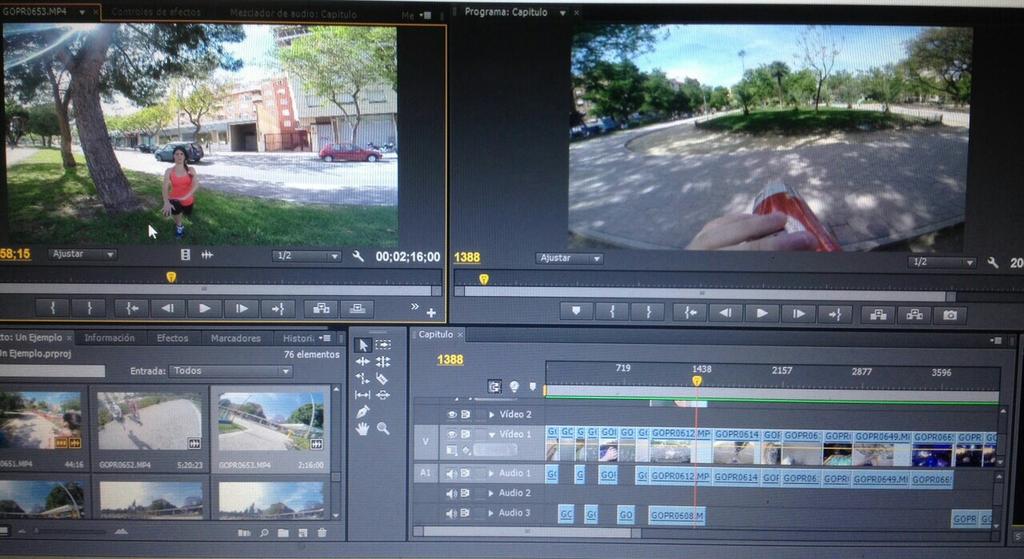Image resolution: width=1024 pixels, height=559 pixels.
Task: Toggle sync lock on Audio 1
Action: 466,474
